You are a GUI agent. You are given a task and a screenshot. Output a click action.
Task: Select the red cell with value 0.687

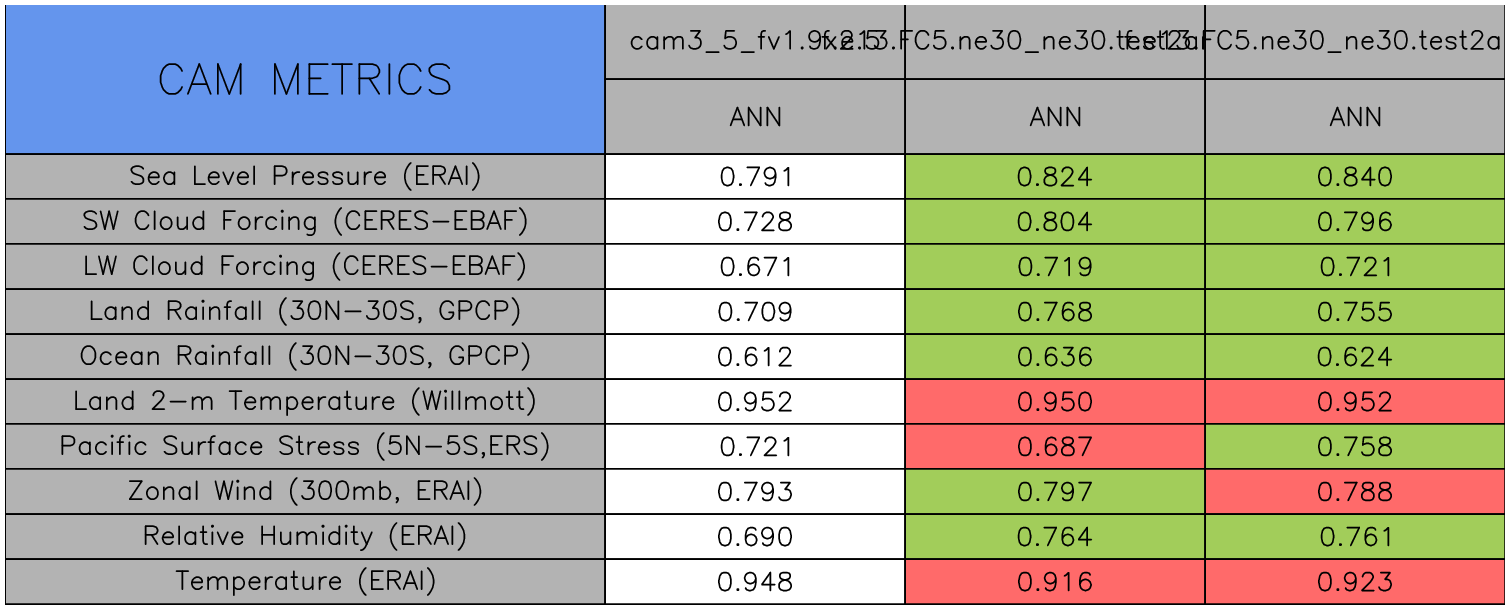tap(1055, 447)
